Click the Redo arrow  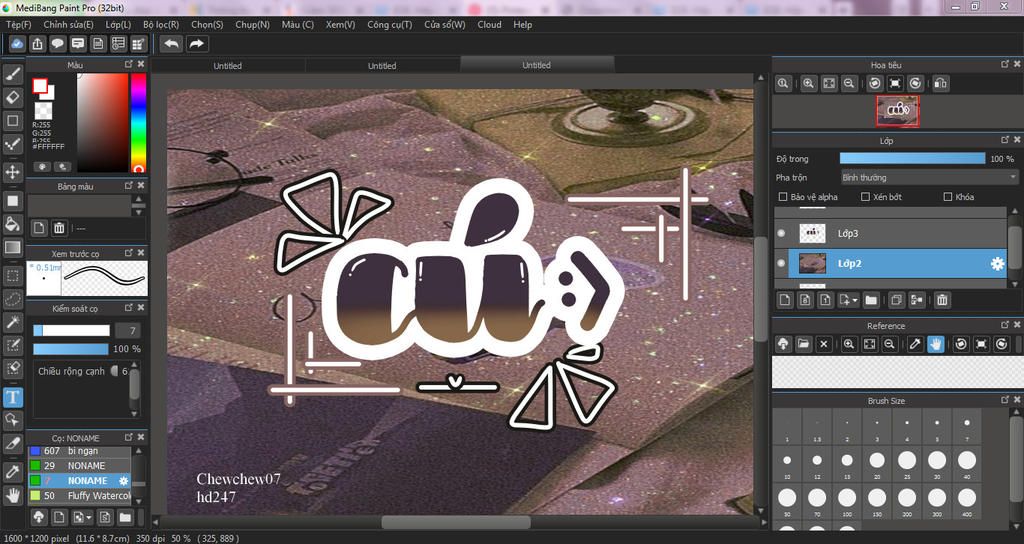click(x=196, y=44)
